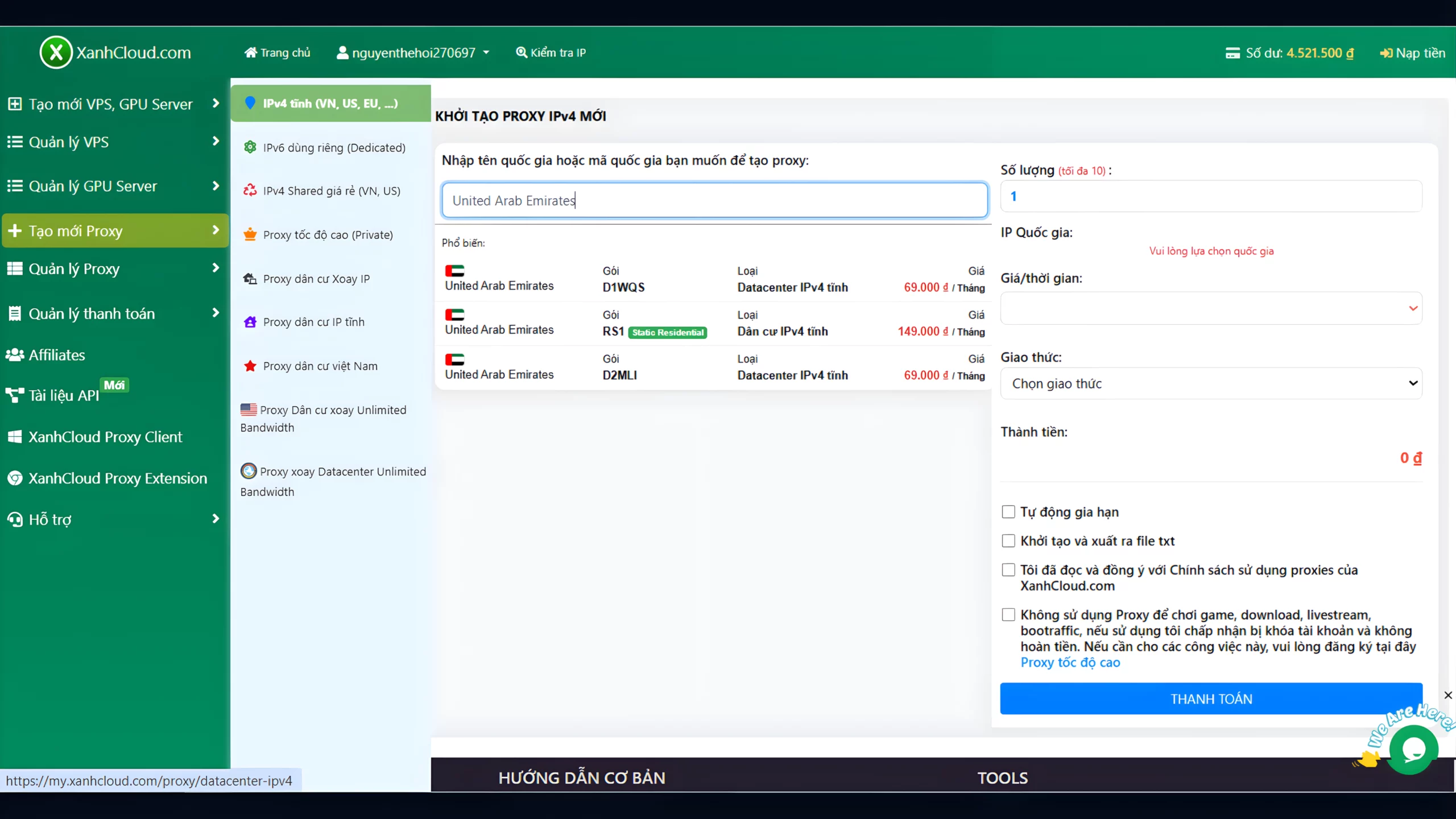
Task: Open the Chọn giao thức dropdown
Action: (x=1211, y=383)
